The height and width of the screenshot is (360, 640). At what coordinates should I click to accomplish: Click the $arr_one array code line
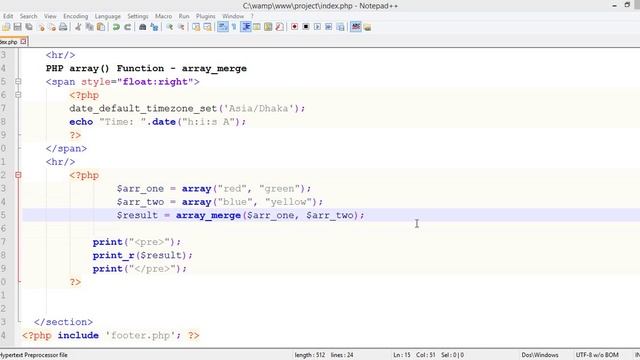[214, 189]
